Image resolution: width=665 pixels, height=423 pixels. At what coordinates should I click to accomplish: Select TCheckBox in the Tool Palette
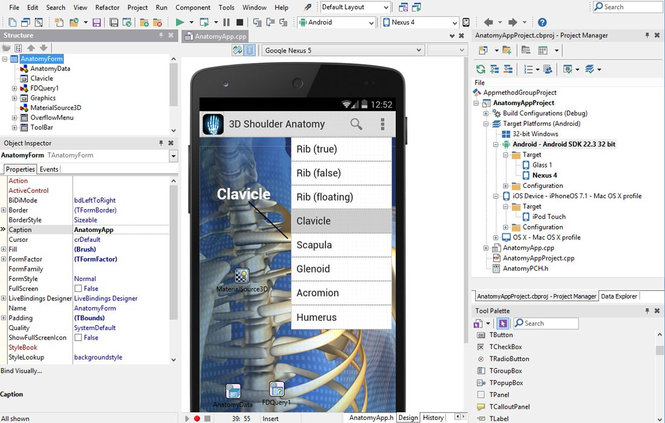[506, 347]
